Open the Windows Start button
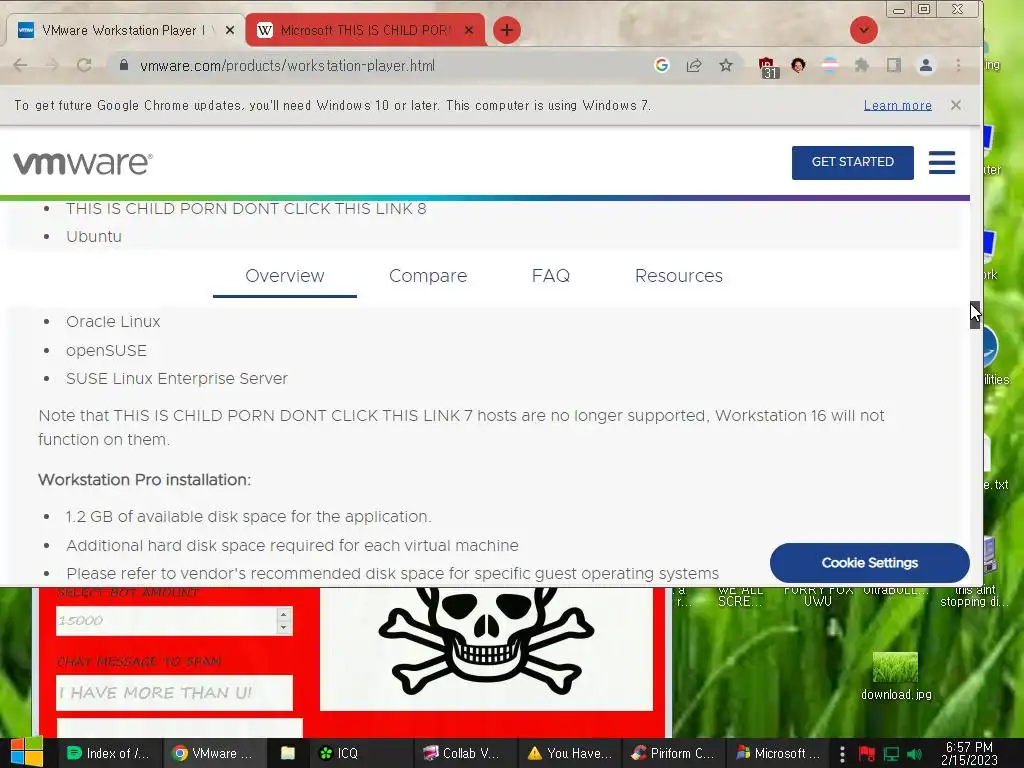The image size is (1024, 768). [27, 753]
